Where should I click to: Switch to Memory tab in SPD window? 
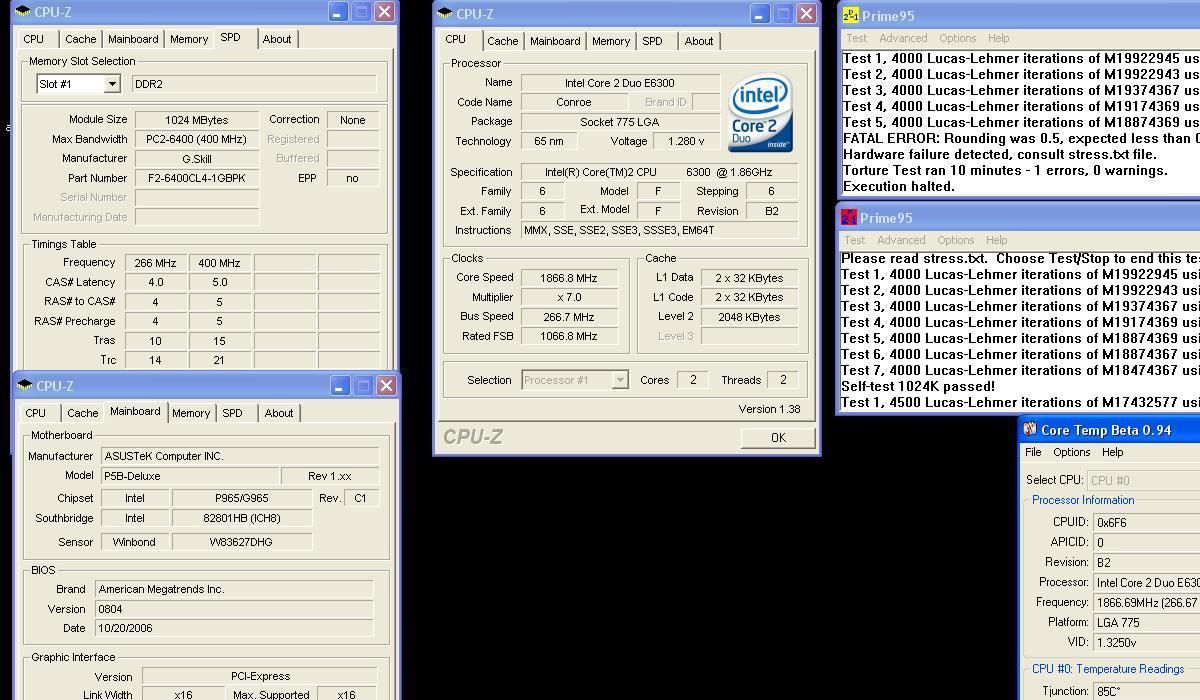coord(189,39)
